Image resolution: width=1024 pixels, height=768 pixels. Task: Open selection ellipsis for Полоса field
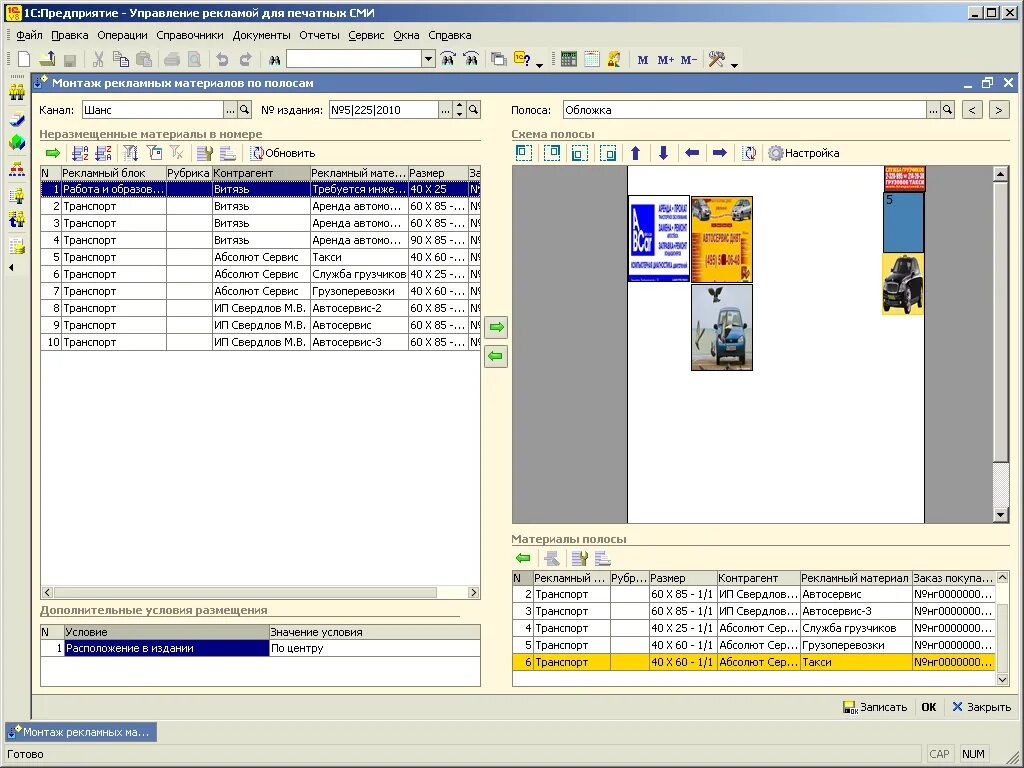933,110
